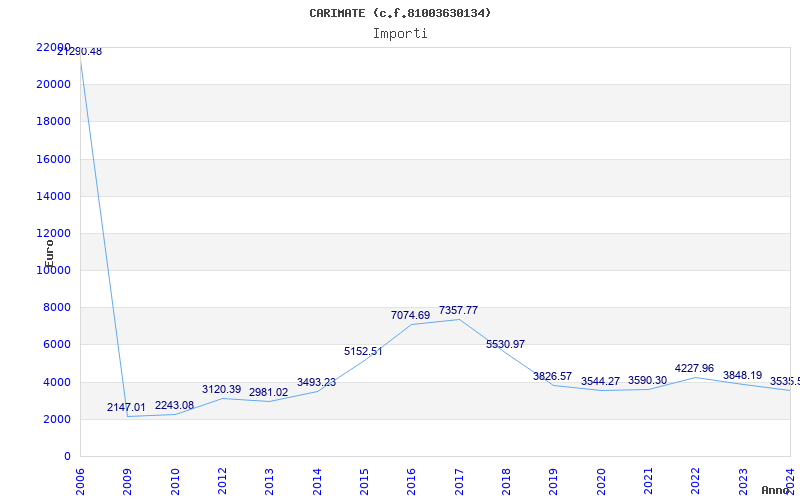
Task: Click the x-axis year 2020
Action: tap(601, 482)
